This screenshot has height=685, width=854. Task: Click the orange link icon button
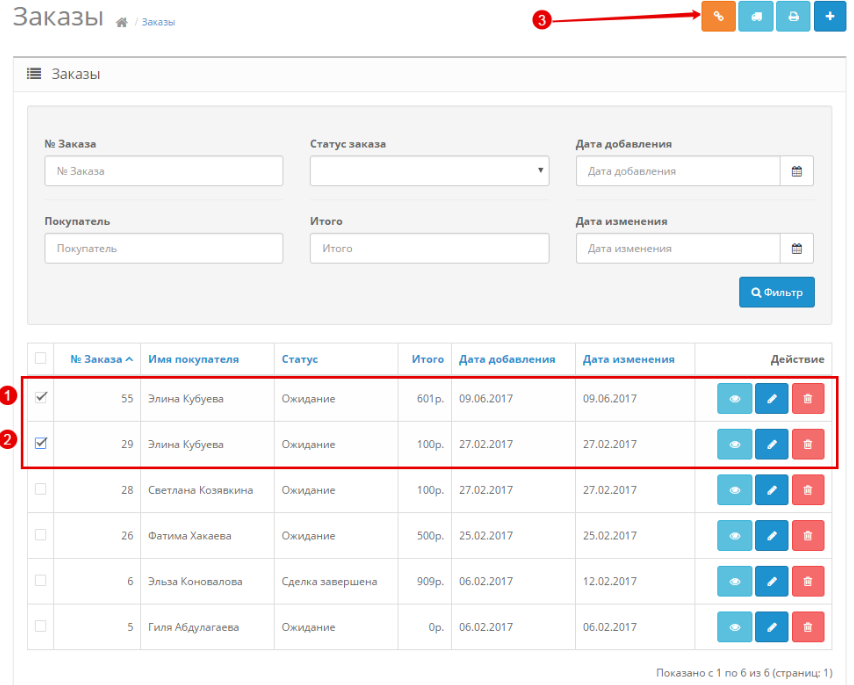[718, 17]
